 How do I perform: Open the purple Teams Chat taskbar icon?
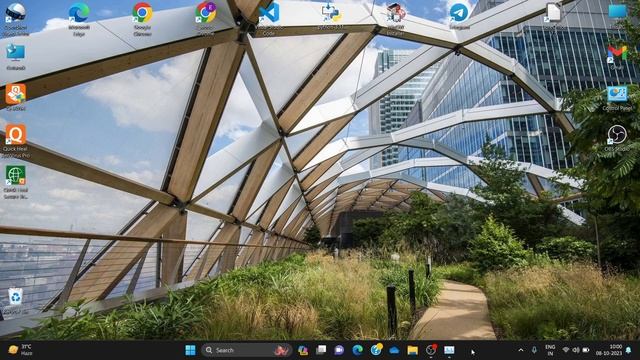click(339, 350)
